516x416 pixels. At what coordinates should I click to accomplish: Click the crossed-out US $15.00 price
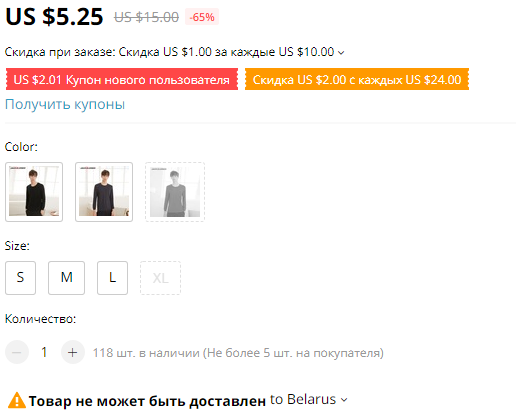pos(146,17)
